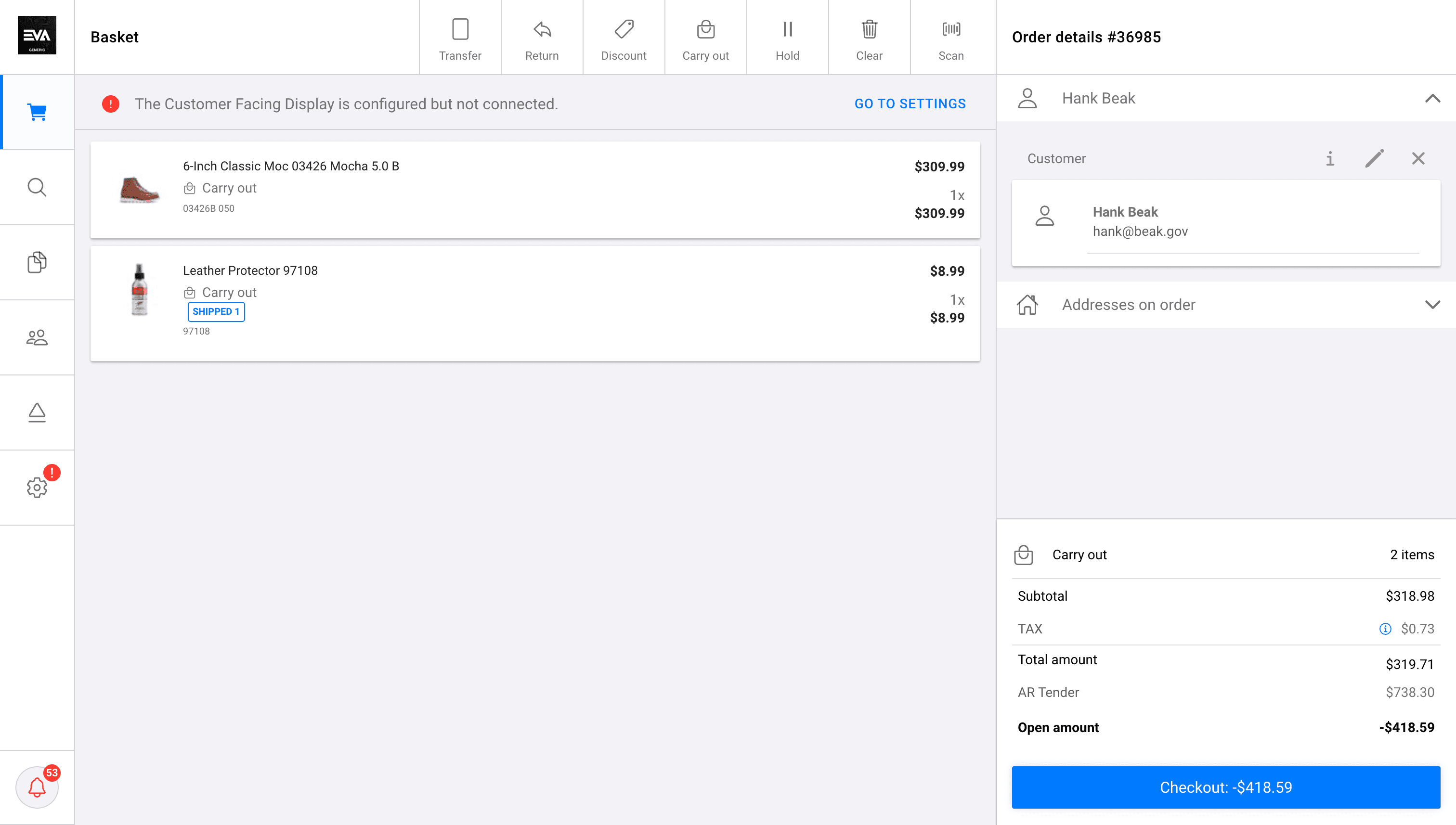Open the Hank Beak customer card
The height and width of the screenshot is (825, 1456).
click(1226, 223)
